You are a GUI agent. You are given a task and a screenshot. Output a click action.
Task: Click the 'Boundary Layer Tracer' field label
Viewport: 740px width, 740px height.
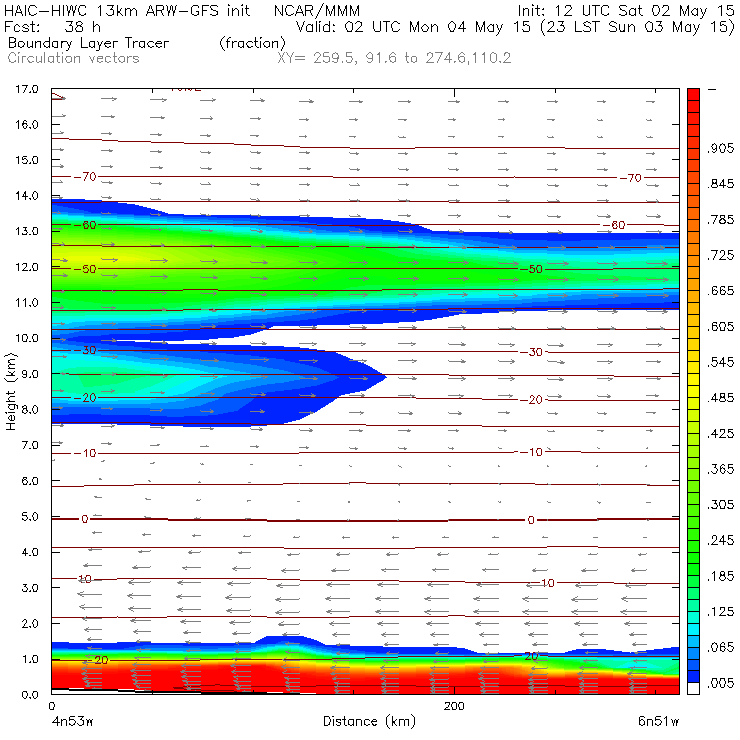click(89, 43)
